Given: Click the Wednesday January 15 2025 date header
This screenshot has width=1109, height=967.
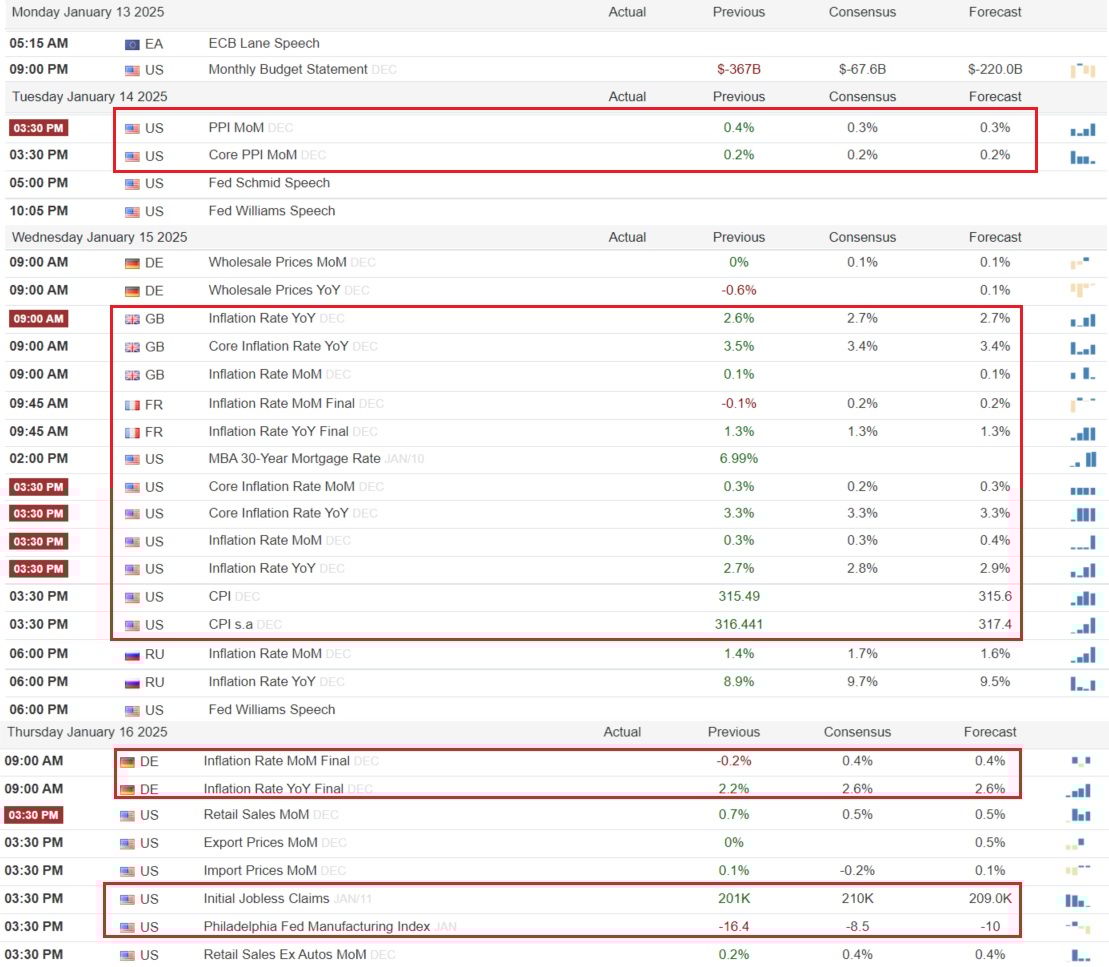Looking at the screenshot, I should [99, 237].
